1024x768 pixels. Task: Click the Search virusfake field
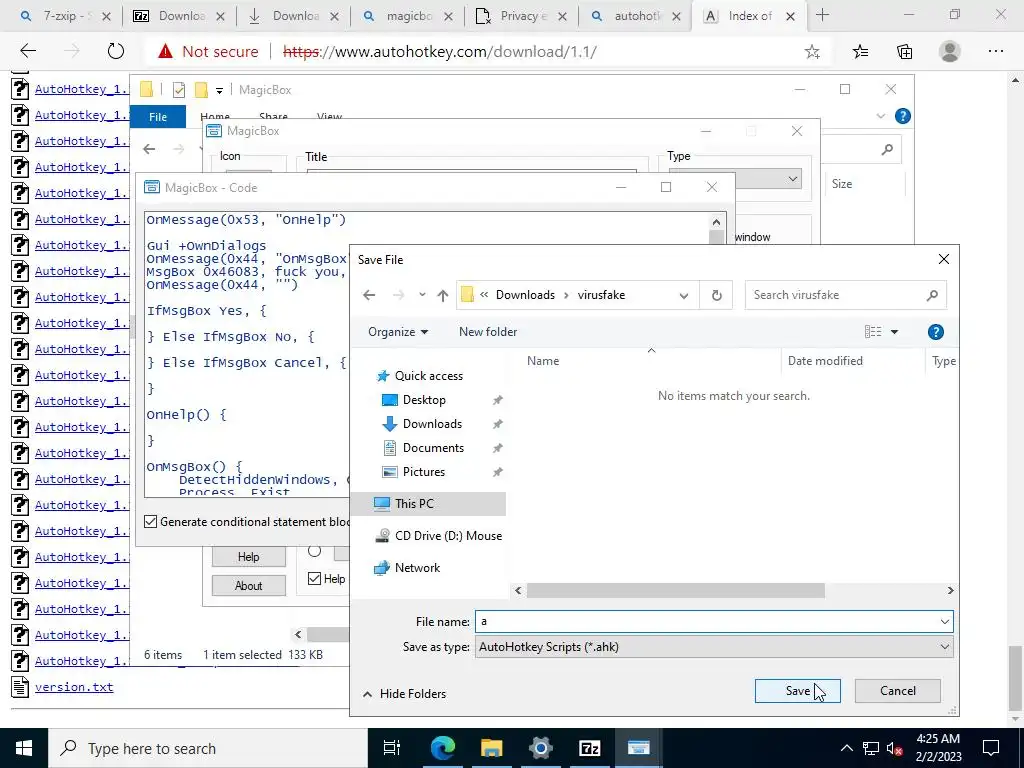point(844,295)
